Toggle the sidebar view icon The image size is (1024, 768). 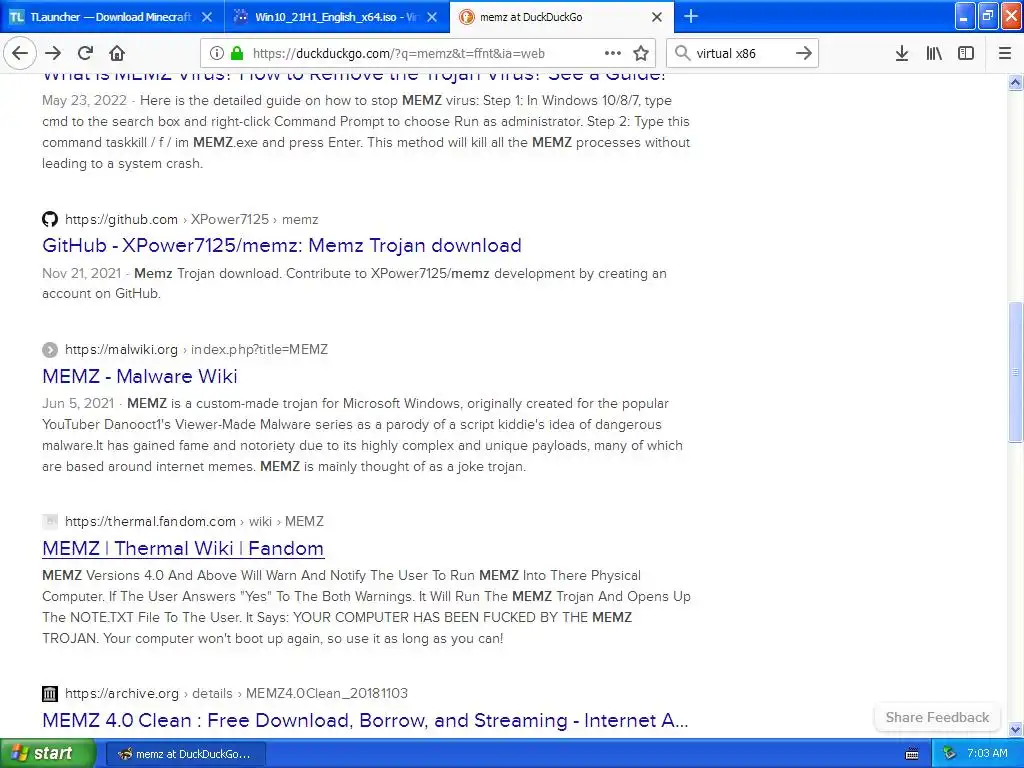point(966,53)
